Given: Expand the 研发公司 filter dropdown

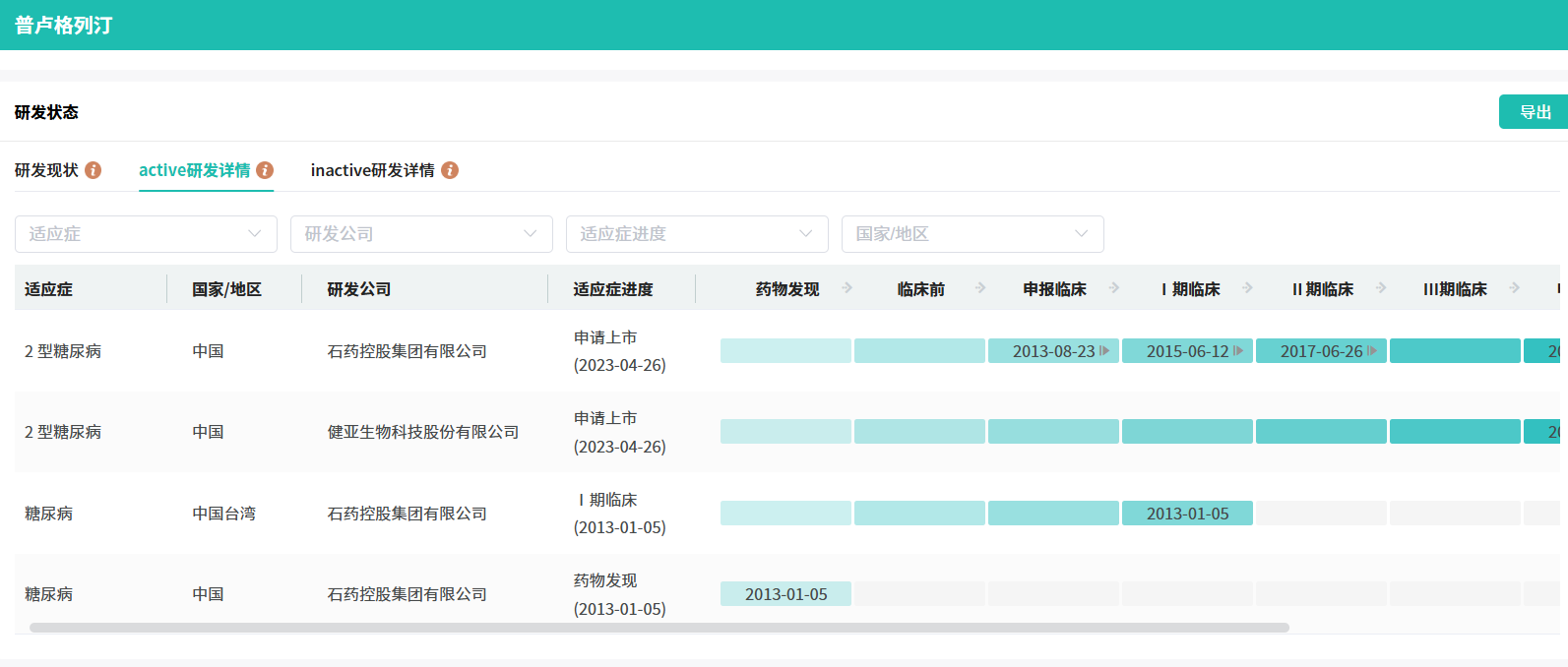Looking at the screenshot, I should point(421,234).
